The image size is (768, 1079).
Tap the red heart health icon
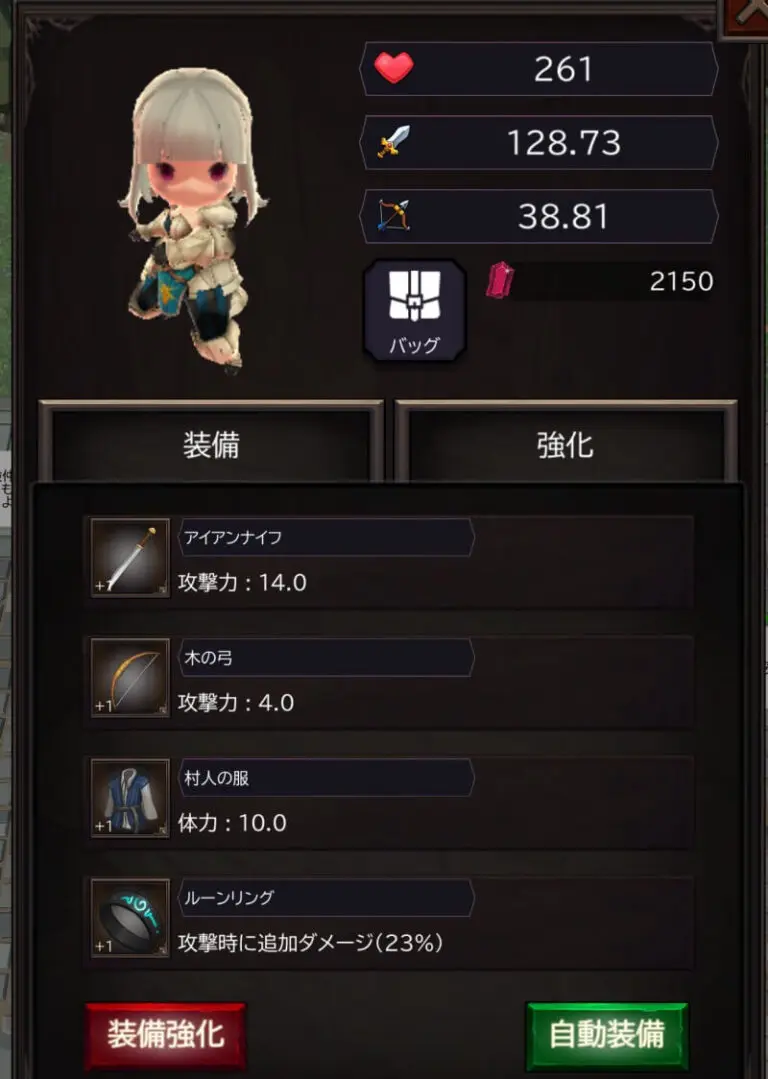pos(394,67)
